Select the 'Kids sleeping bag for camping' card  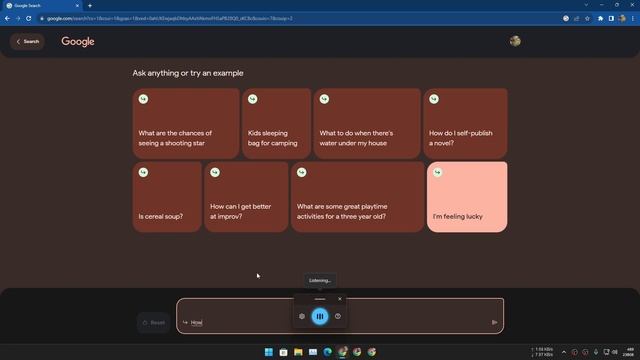(276, 123)
